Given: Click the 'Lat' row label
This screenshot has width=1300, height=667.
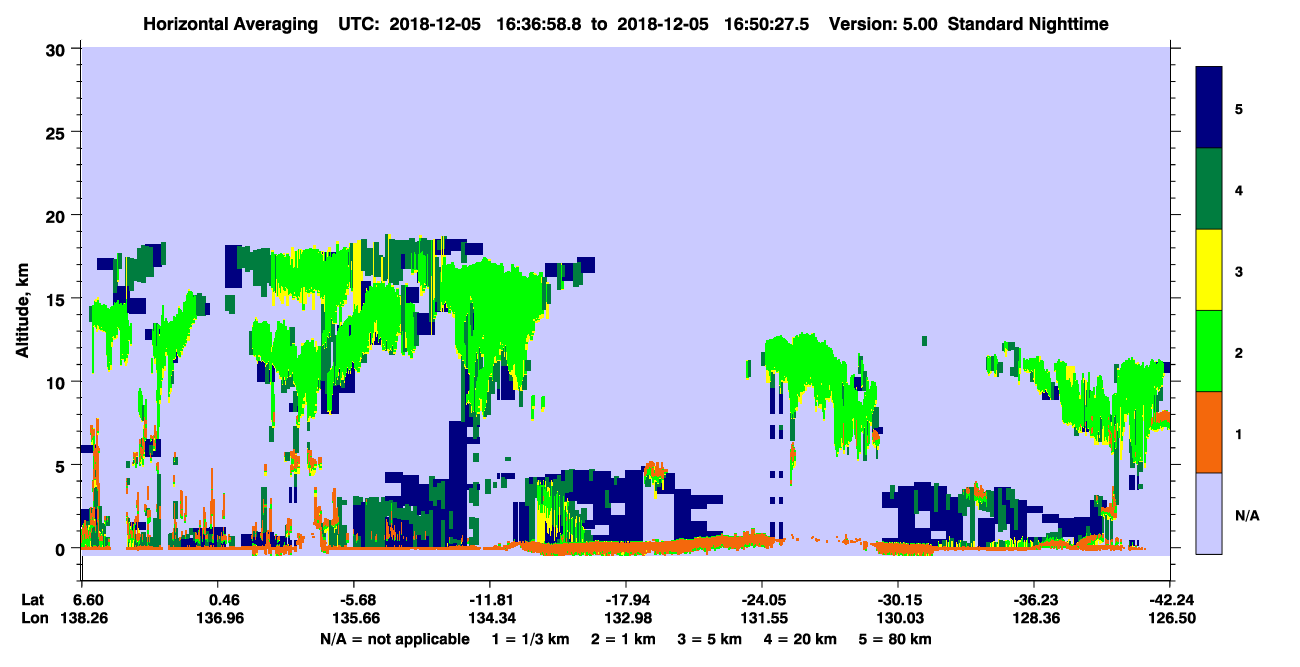Looking at the screenshot, I should click(33, 600).
